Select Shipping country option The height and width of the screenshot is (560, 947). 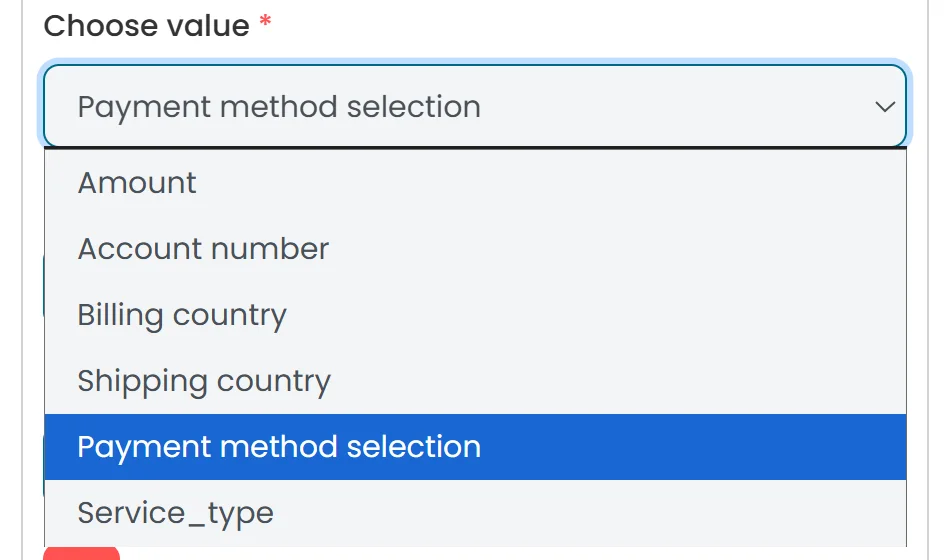[204, 381]
